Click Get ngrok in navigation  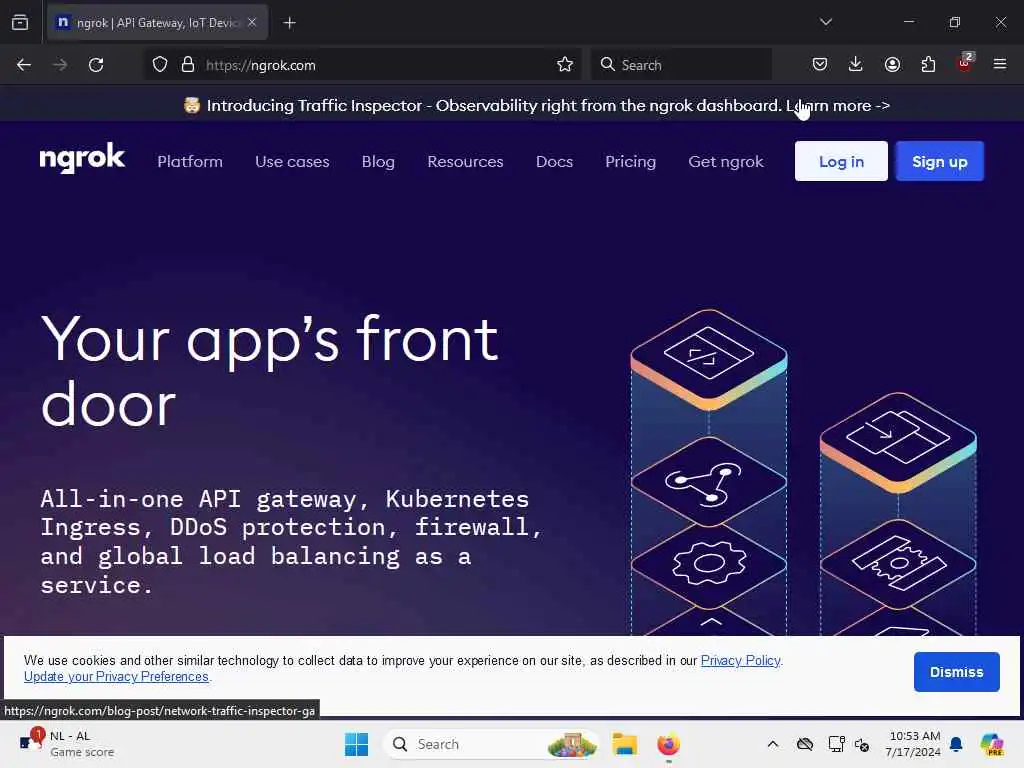[726, 161]
